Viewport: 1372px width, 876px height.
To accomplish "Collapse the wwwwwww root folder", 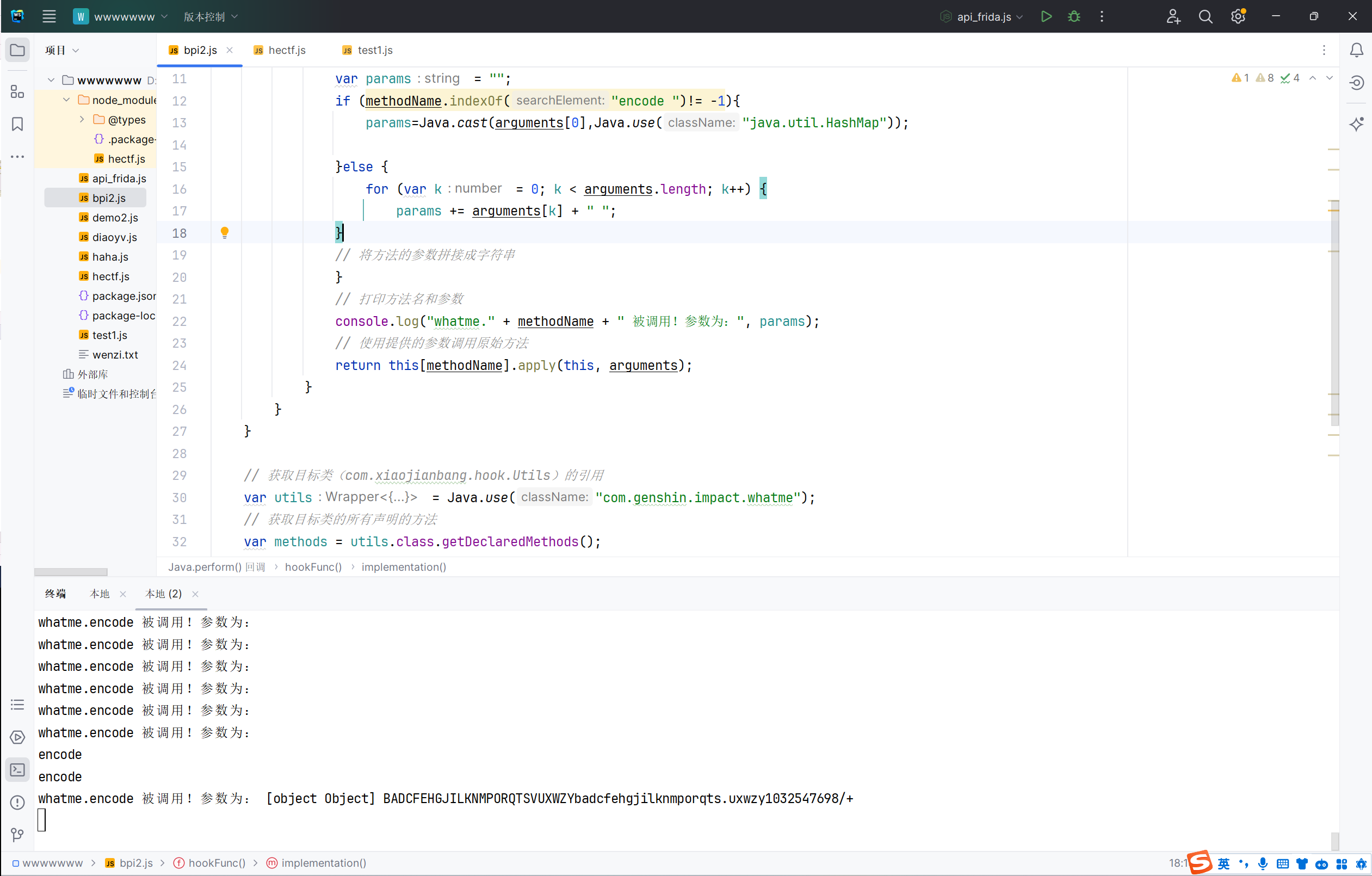I will pos(51,81).
